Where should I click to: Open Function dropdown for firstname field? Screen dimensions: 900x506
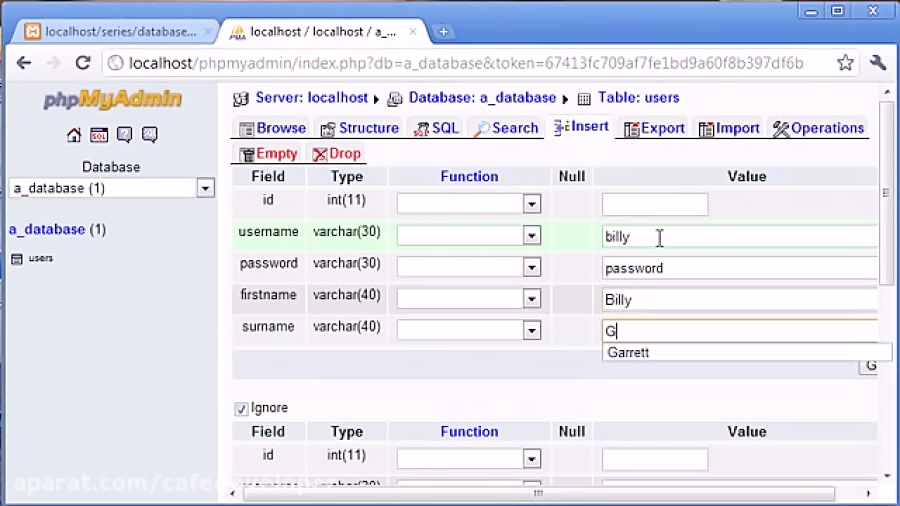[532, 298]
